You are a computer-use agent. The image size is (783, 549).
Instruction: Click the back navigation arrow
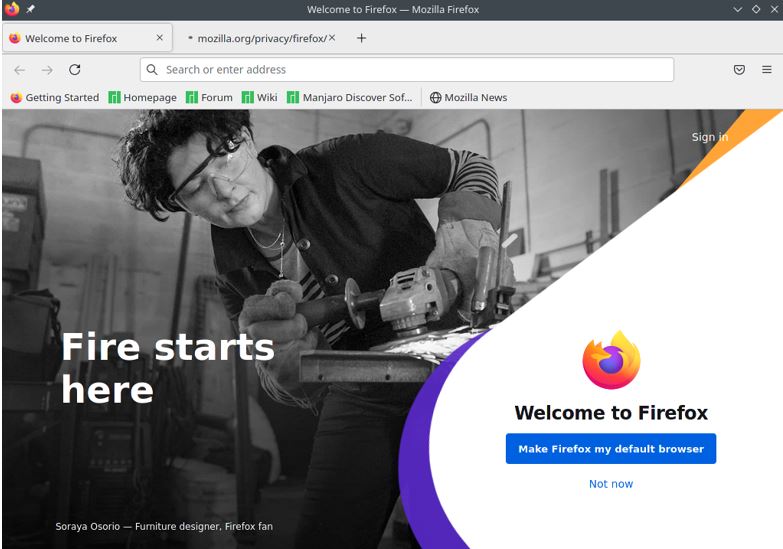19,70
